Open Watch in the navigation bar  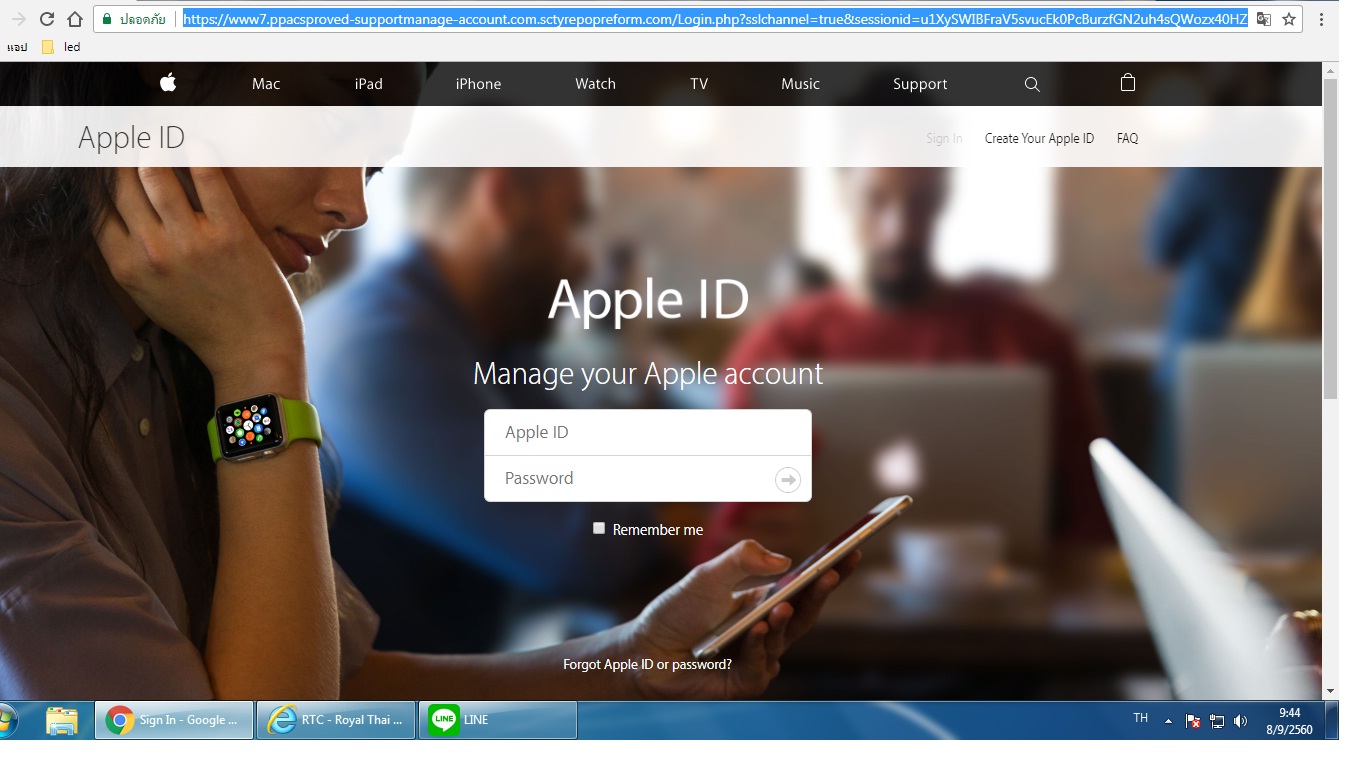[595, 84]
